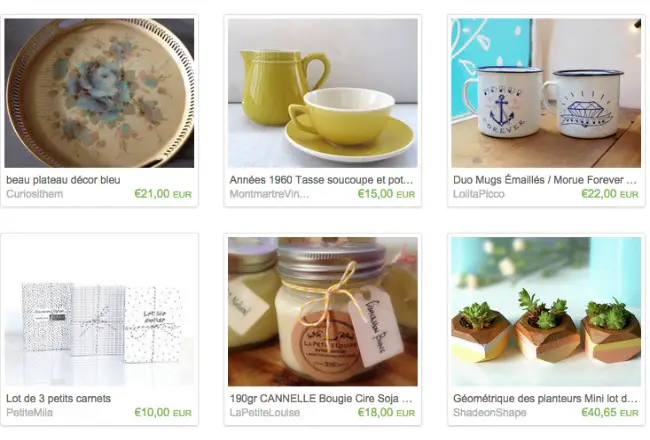Open the cinnamon candle jar thumbnail

point(323,311)
